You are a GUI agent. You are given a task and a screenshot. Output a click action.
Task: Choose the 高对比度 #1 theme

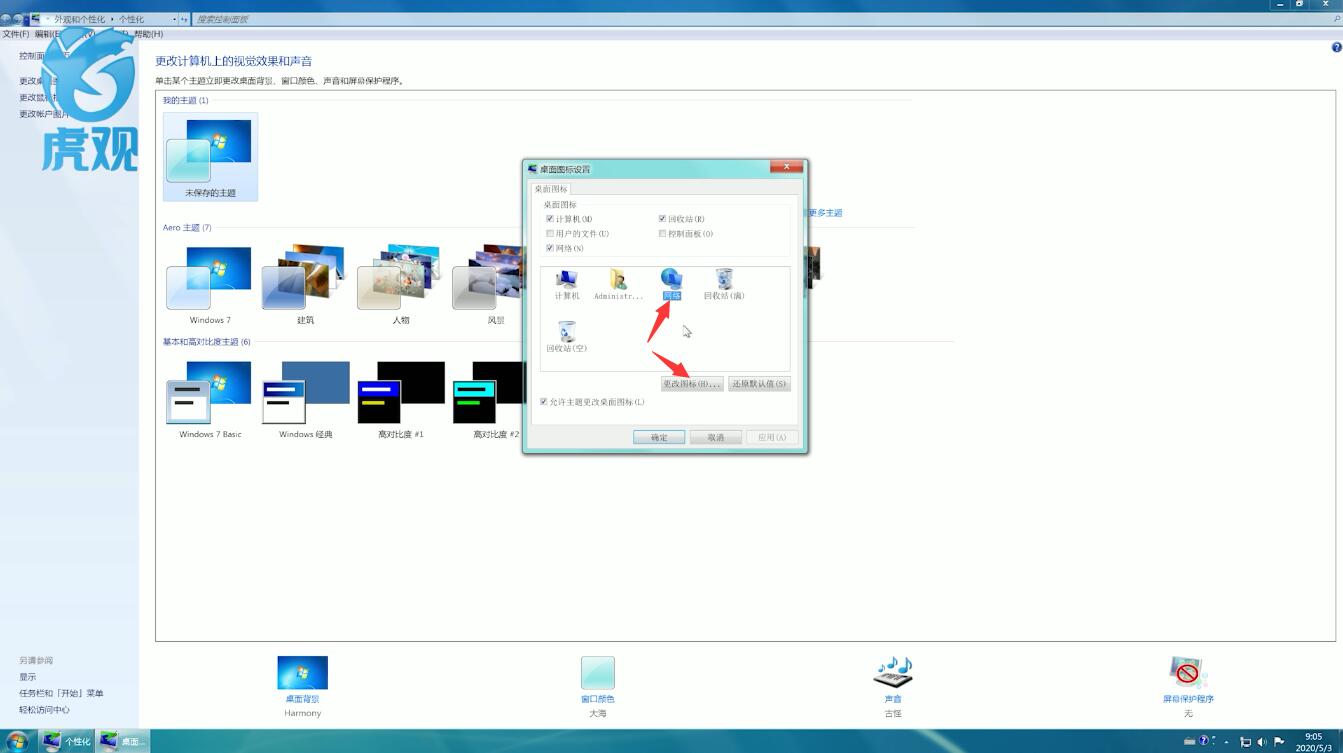coord(400,400)
